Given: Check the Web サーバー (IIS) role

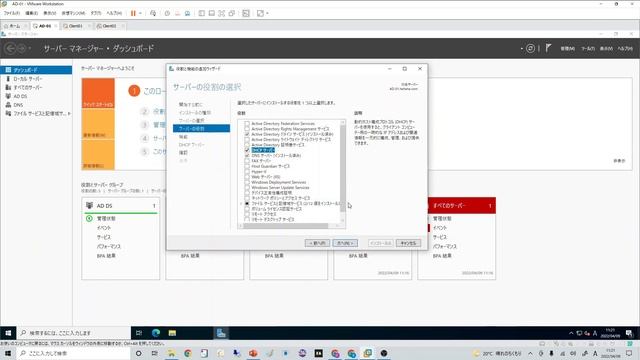Looking at the screenshot, I should [x=247, y=177].
